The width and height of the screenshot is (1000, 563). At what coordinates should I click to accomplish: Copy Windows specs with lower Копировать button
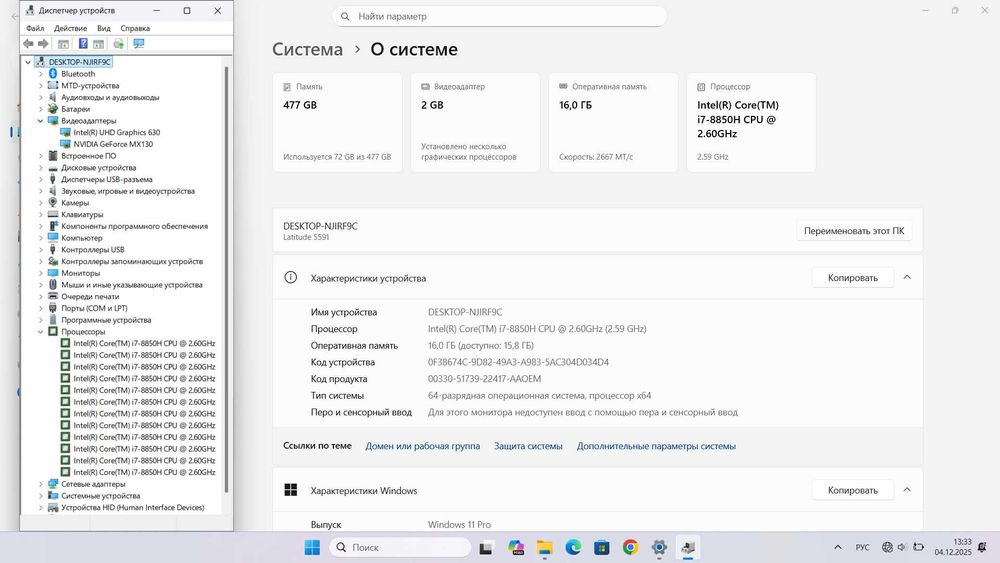click(x=853, y=490)
